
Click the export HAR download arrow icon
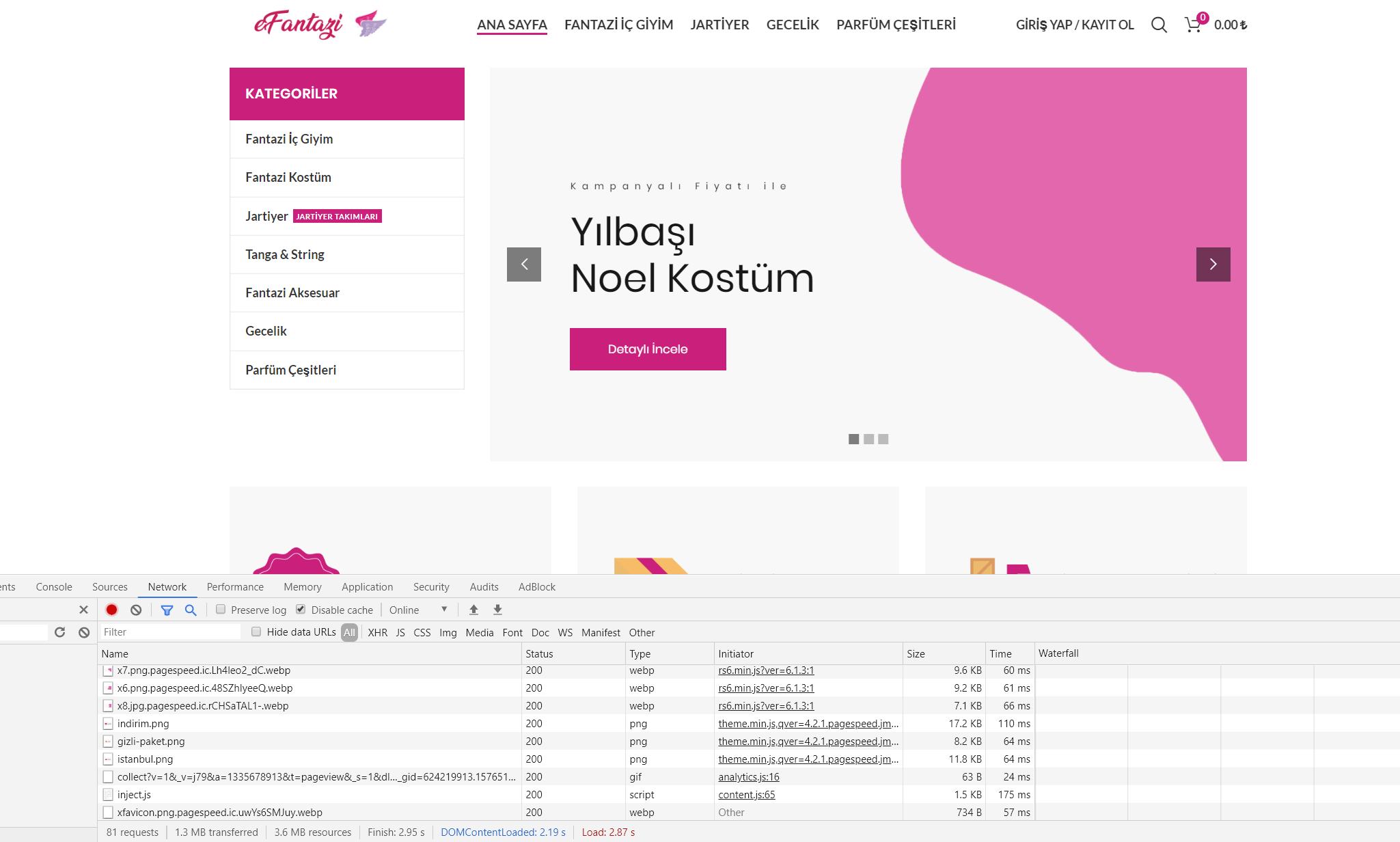click(x=497, y=610)
